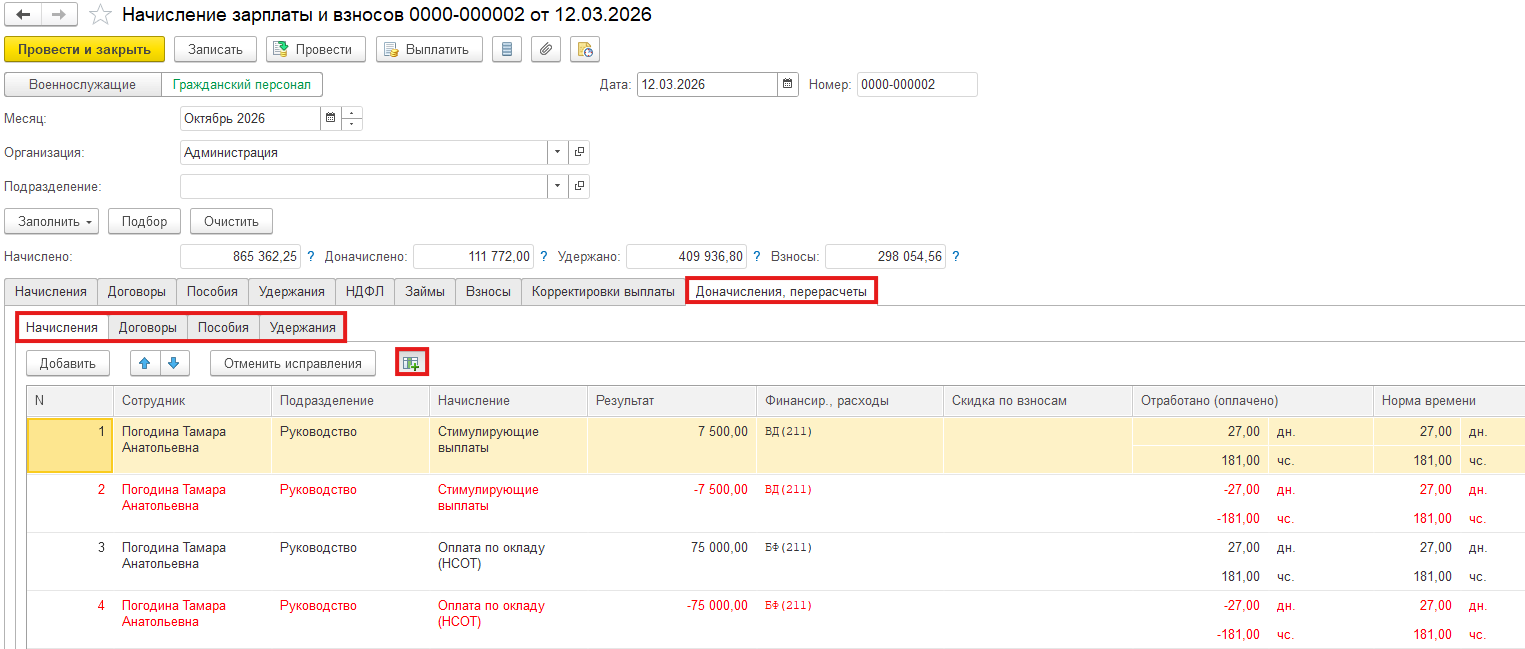This screenshot has width=1525, height=649.
Task: Sort by the Сотрудник column header
Action: (192, 401)
